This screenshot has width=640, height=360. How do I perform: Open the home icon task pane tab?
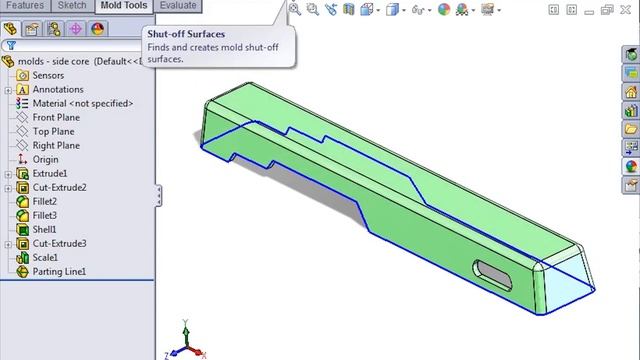tap(631, 92)
